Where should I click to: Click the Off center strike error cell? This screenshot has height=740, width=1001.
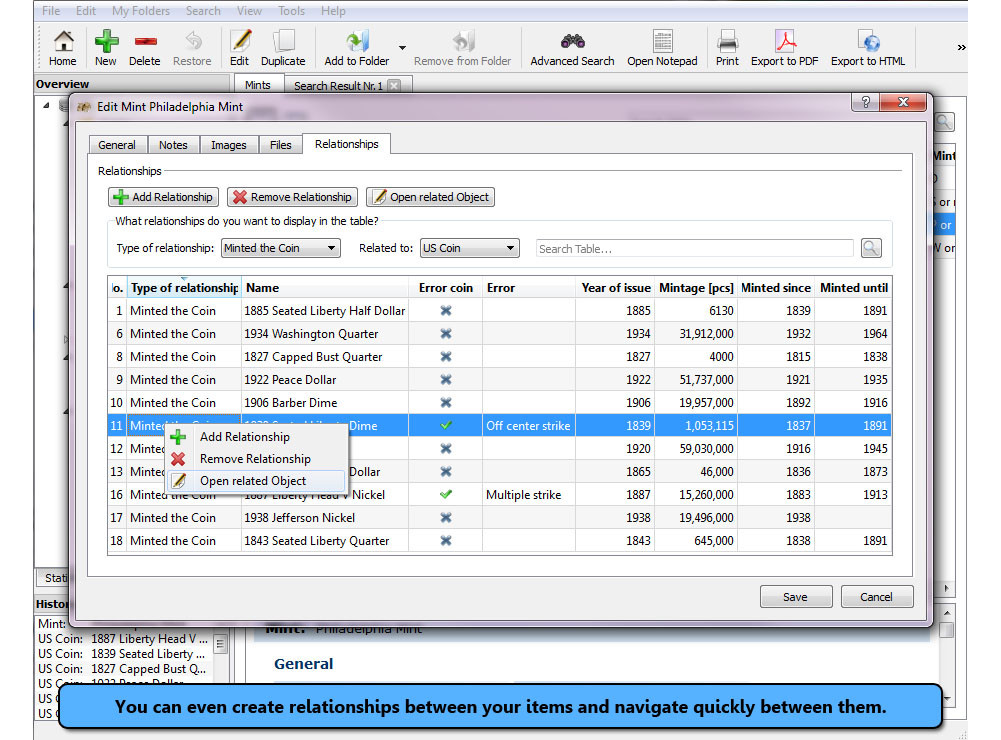(x=528, y=426)
